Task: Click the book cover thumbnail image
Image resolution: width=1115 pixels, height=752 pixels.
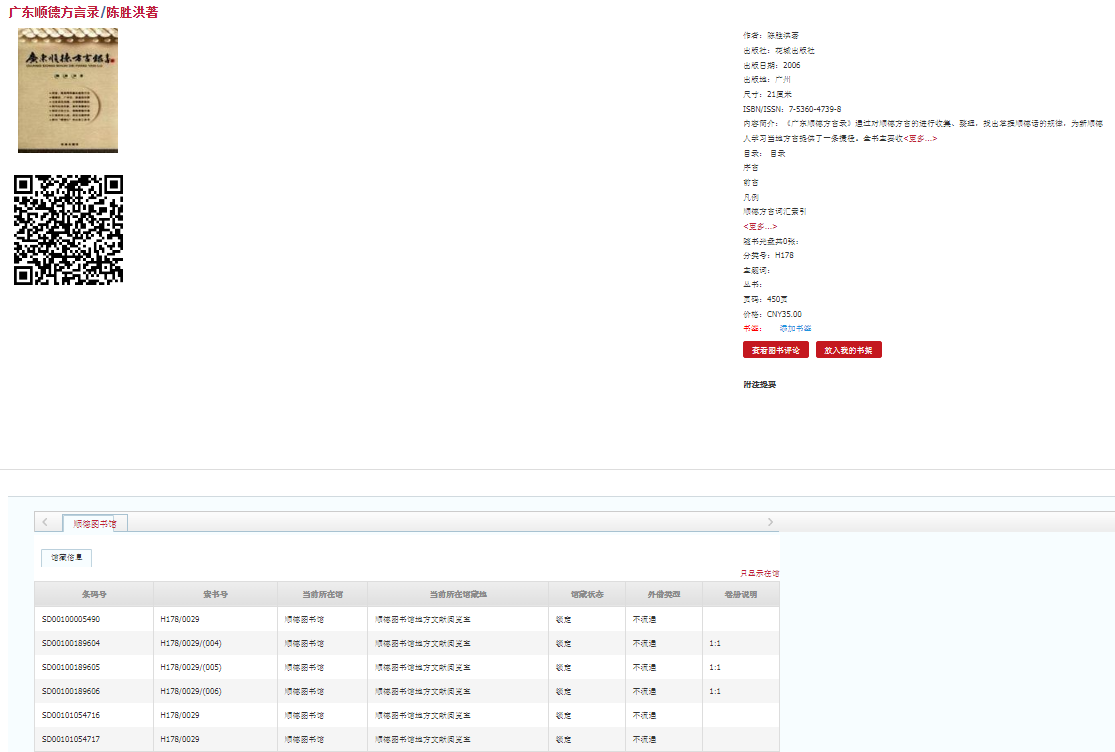Action: pos(68,90)
